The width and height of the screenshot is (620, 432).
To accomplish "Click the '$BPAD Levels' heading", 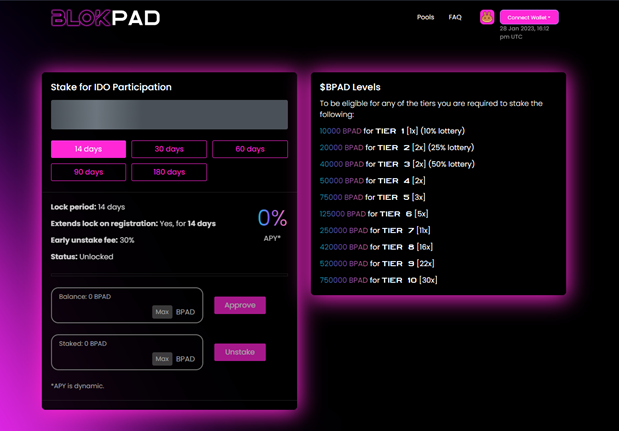I will [350, 87].
